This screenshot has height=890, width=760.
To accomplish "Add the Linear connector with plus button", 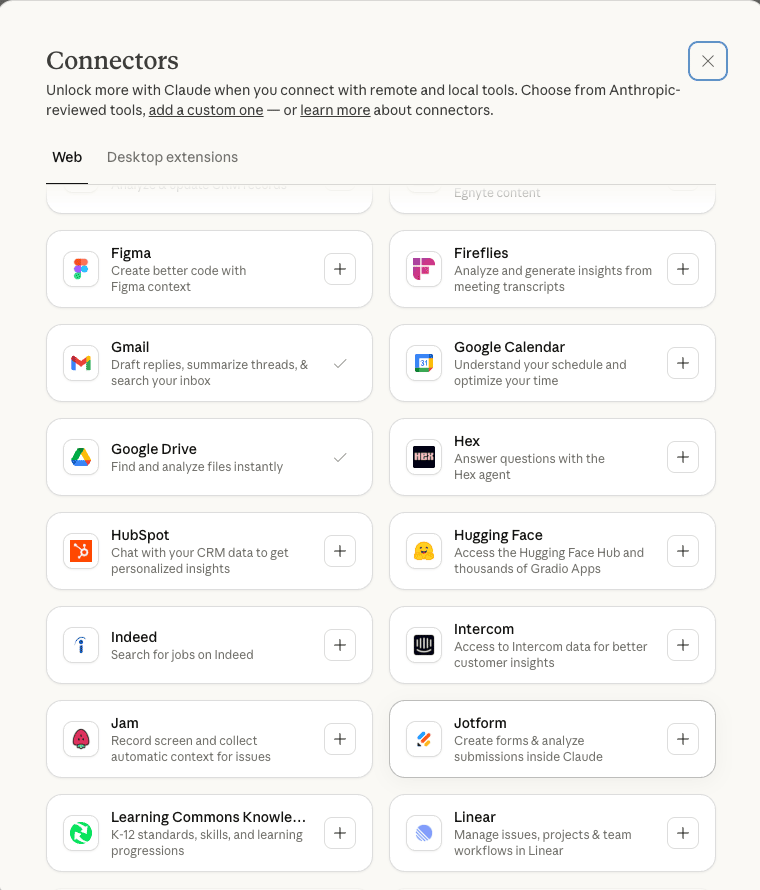I will (x=683, y=833).
